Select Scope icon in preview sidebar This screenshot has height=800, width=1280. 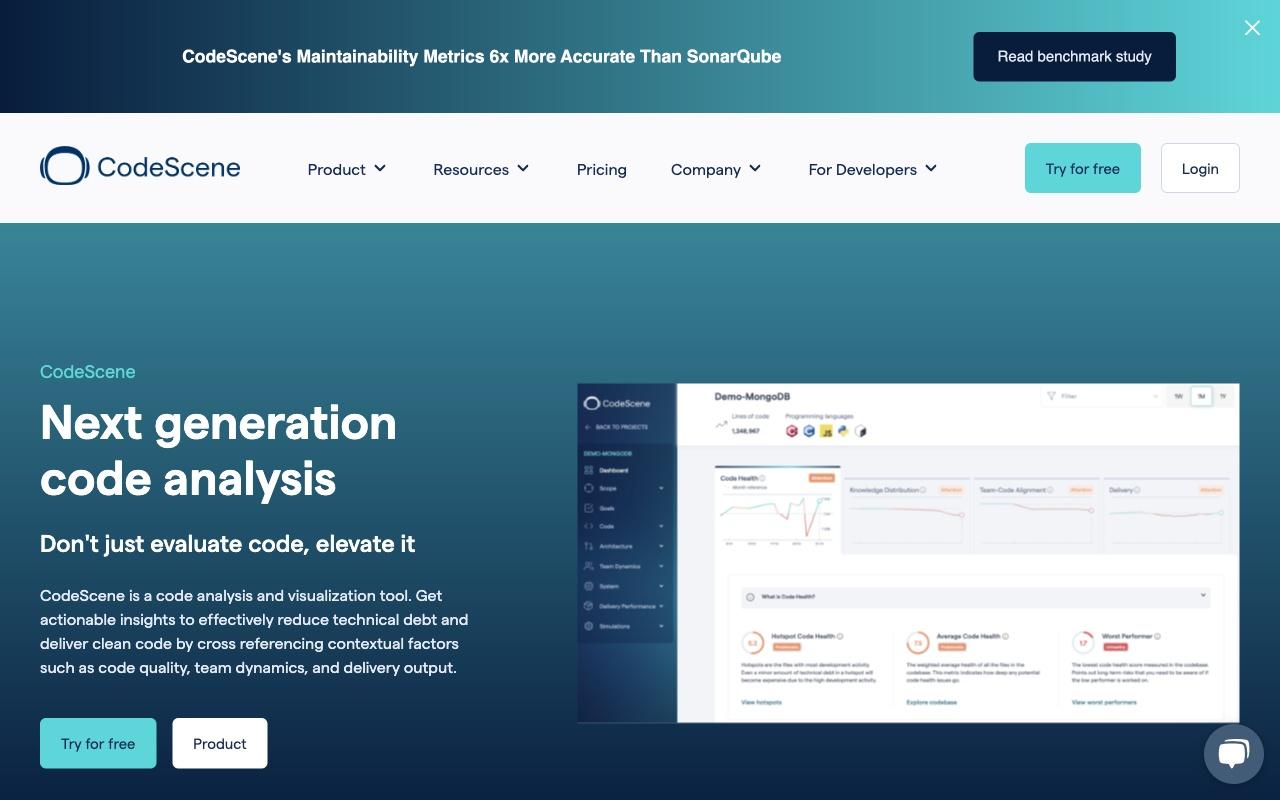pos(589,488)
